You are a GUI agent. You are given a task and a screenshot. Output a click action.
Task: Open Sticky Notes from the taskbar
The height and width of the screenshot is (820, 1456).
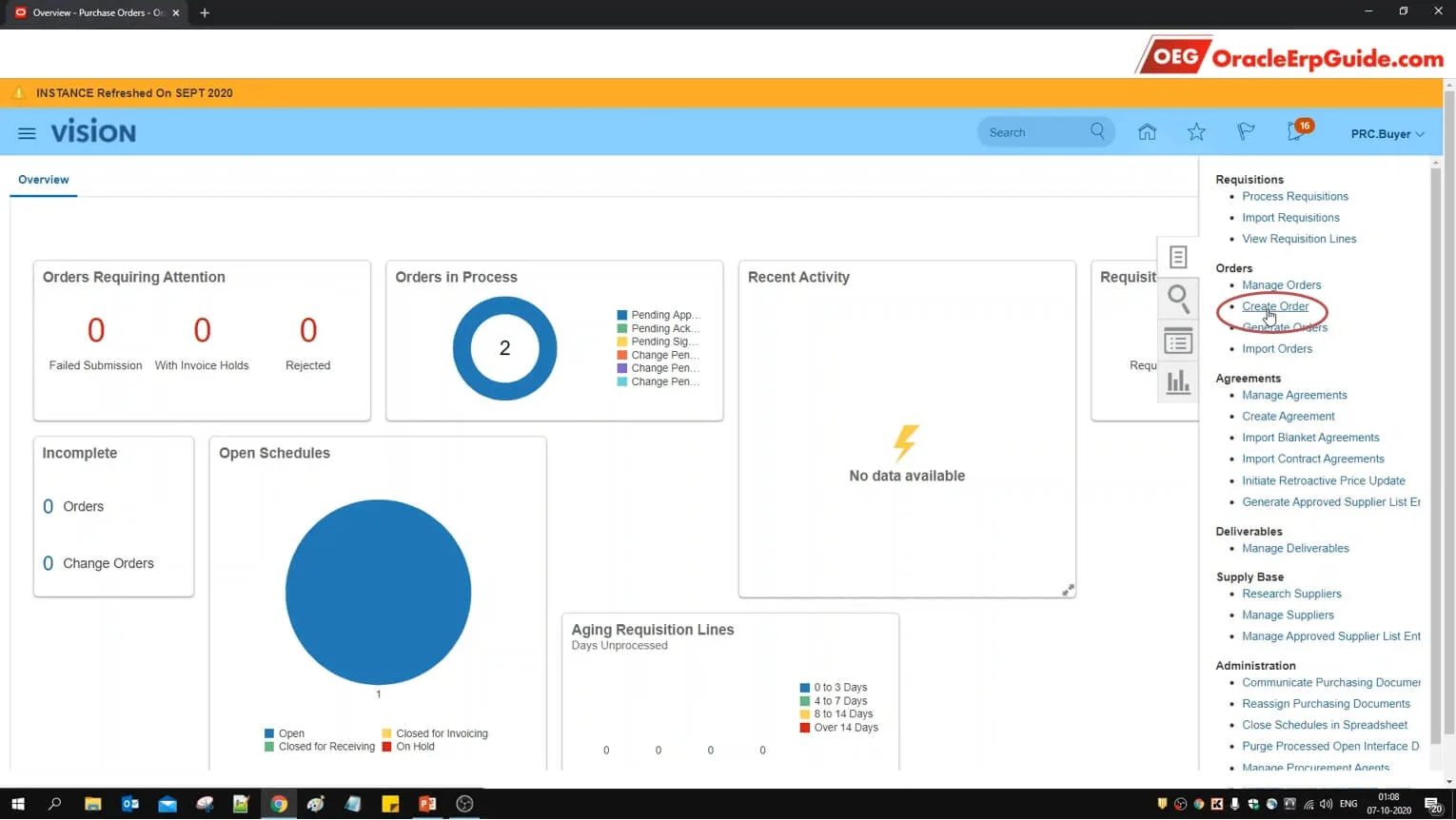click(390, 804)
